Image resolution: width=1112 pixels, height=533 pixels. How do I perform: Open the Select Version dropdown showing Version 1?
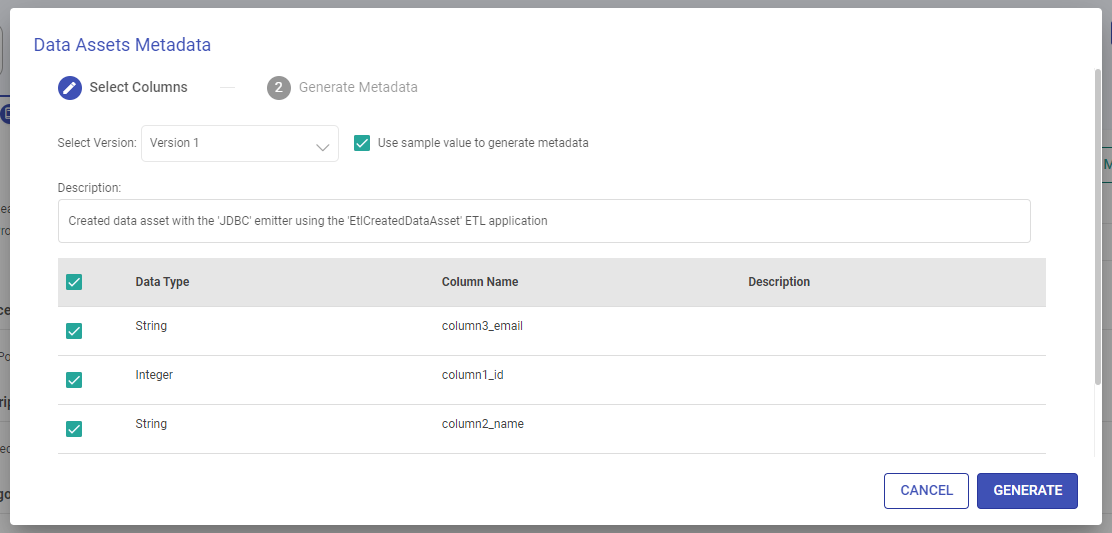tap(239, 143)
